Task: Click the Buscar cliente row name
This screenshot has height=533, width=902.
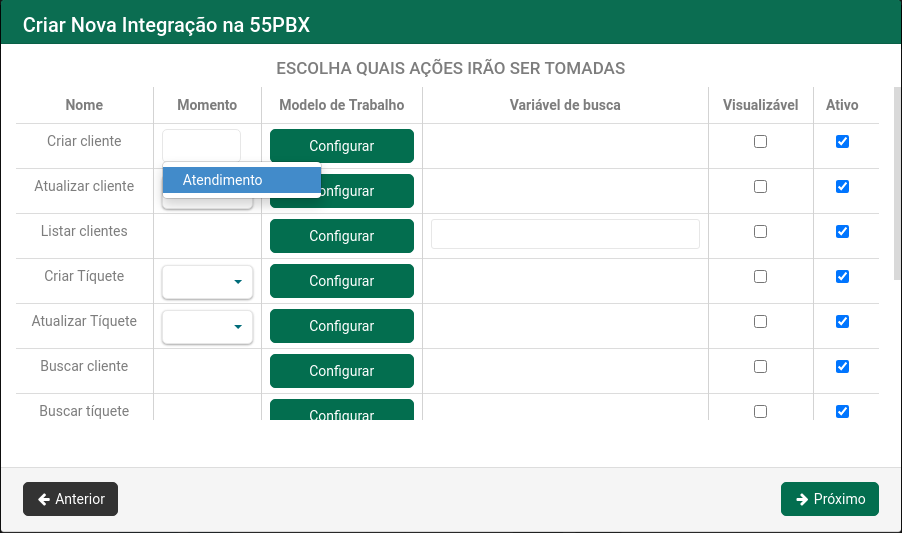Action: click(84, 366)
